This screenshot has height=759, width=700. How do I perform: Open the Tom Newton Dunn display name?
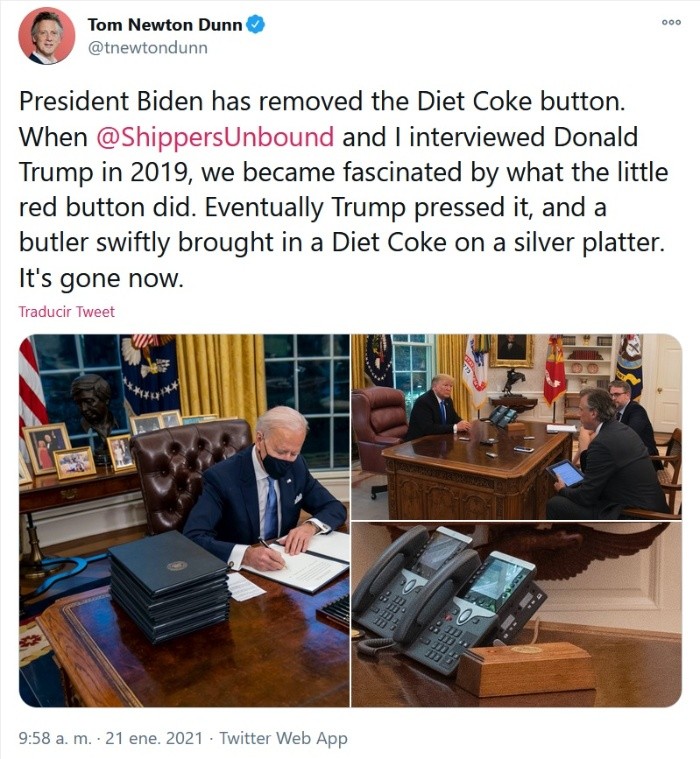pyautogui.click(x=165, y=25)
